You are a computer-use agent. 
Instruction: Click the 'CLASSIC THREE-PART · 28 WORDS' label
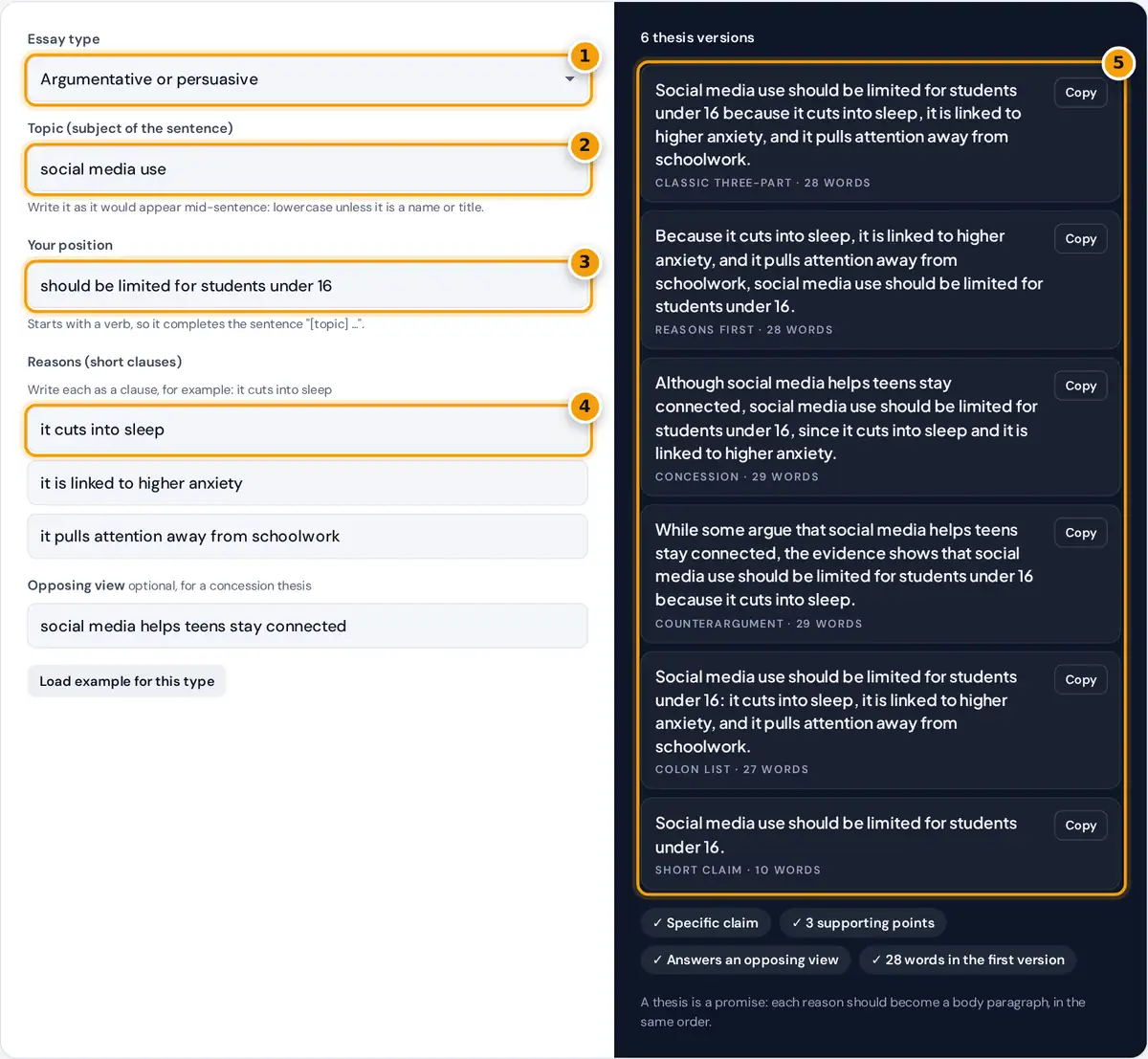762,183
